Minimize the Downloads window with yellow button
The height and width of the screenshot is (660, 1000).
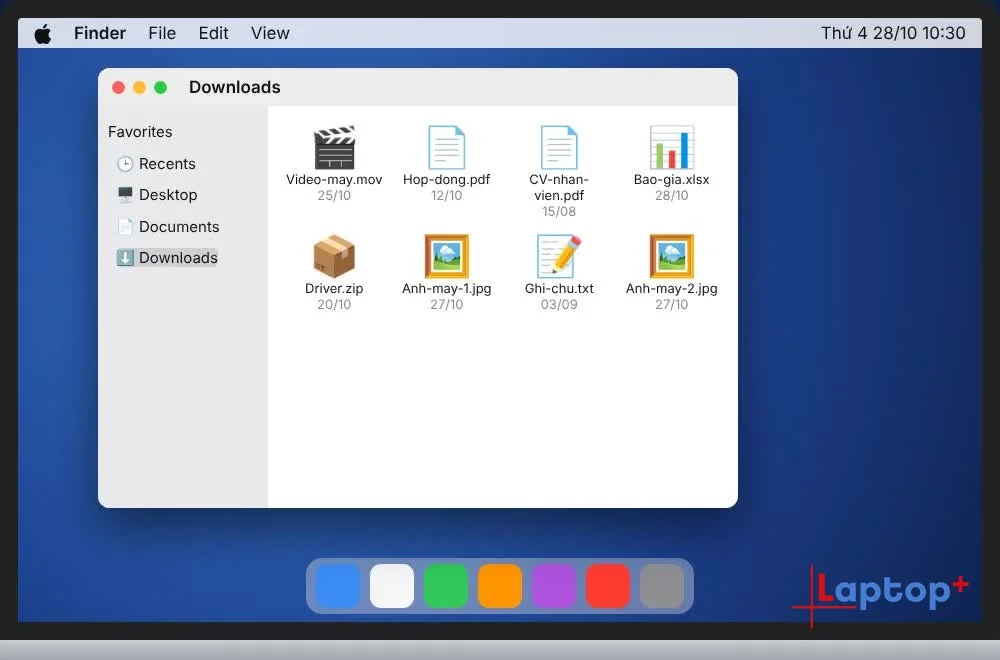139,87
